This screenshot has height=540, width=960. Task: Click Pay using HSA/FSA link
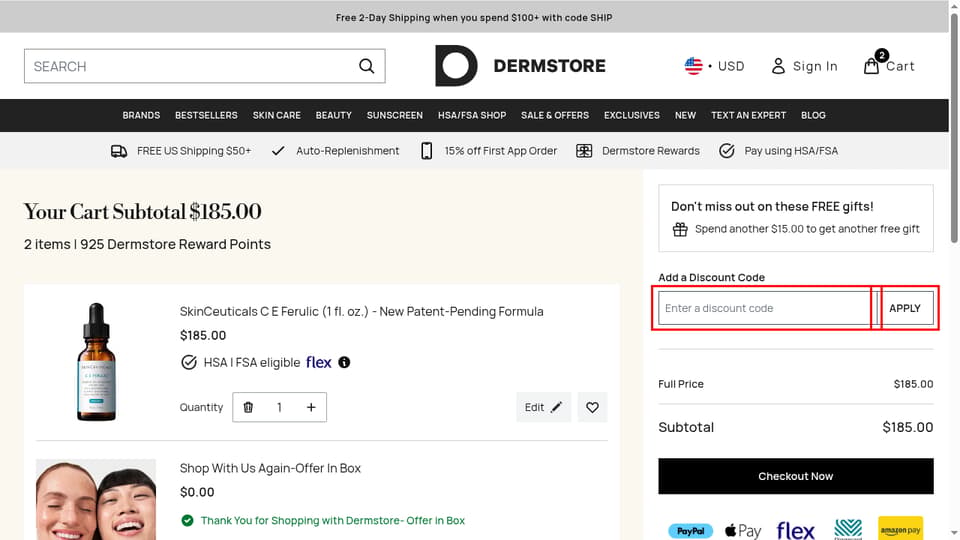pyautogui.click(x=791, y=151)
